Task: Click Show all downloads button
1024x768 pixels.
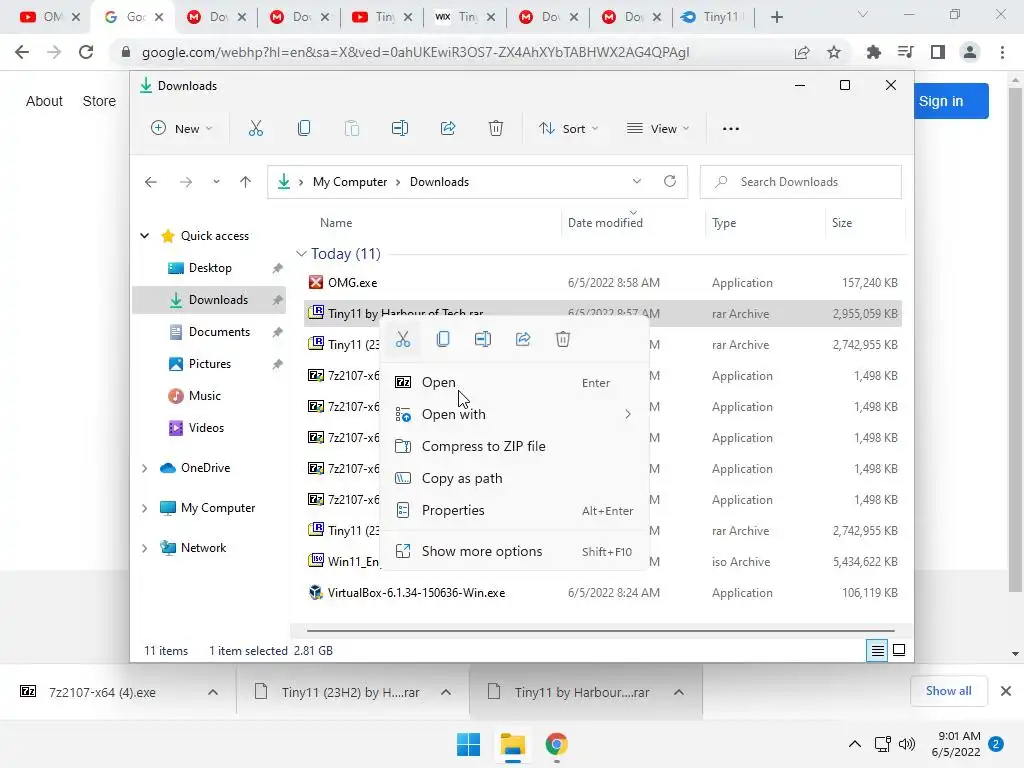Action: 948,691
